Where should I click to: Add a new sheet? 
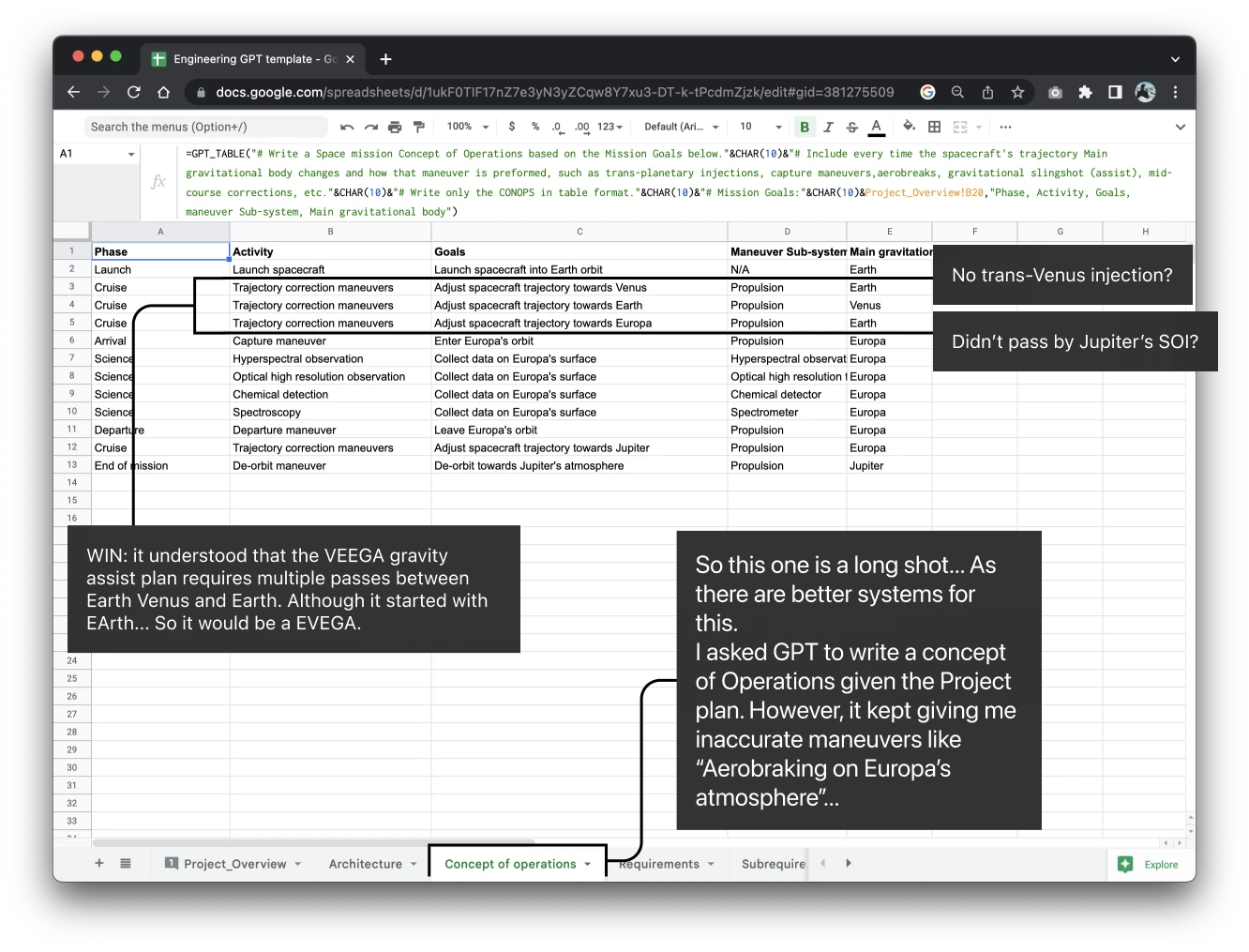tap(99, 863)
